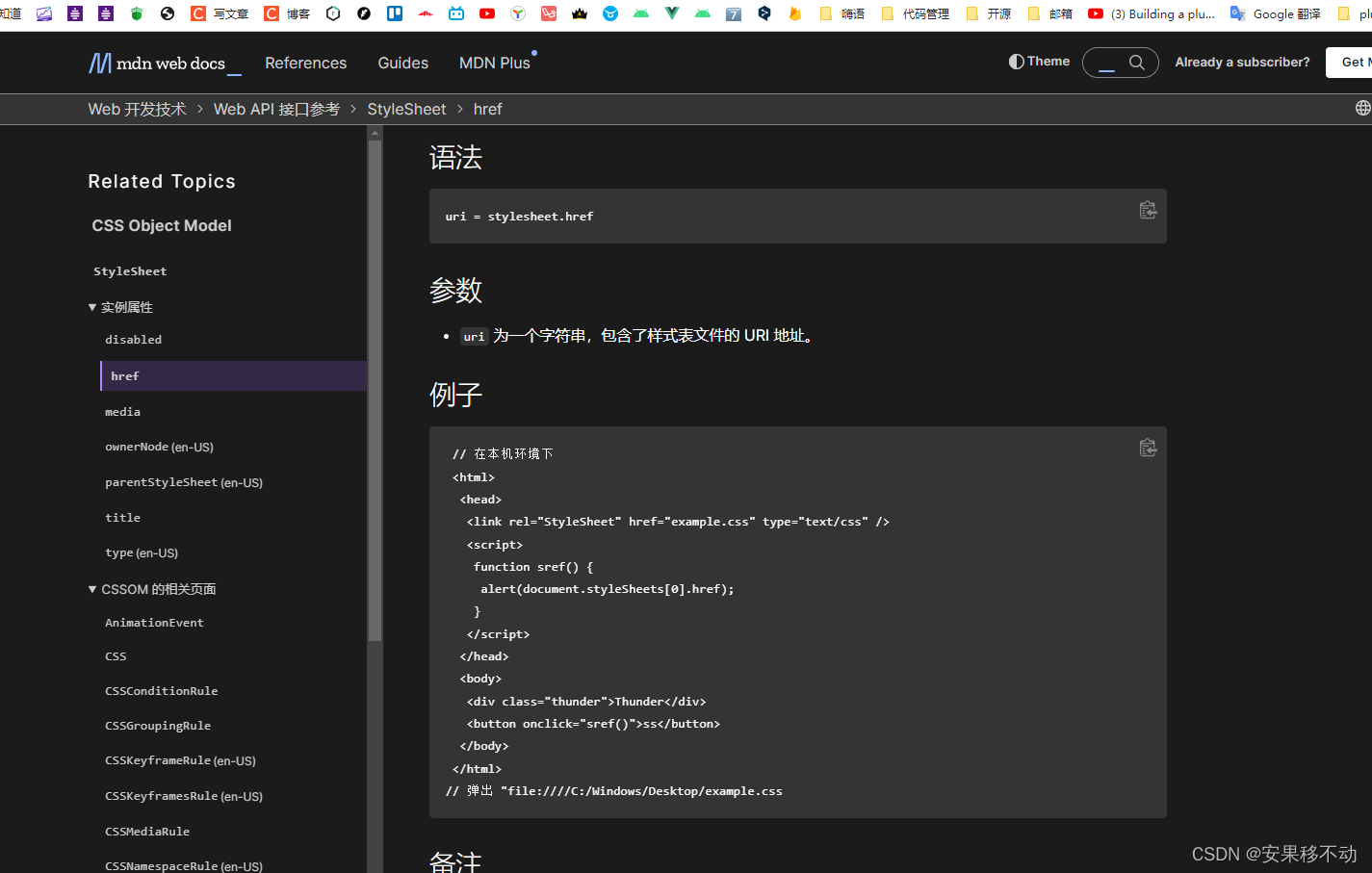Open the 开源 bookmarks folder

point(989,13)
